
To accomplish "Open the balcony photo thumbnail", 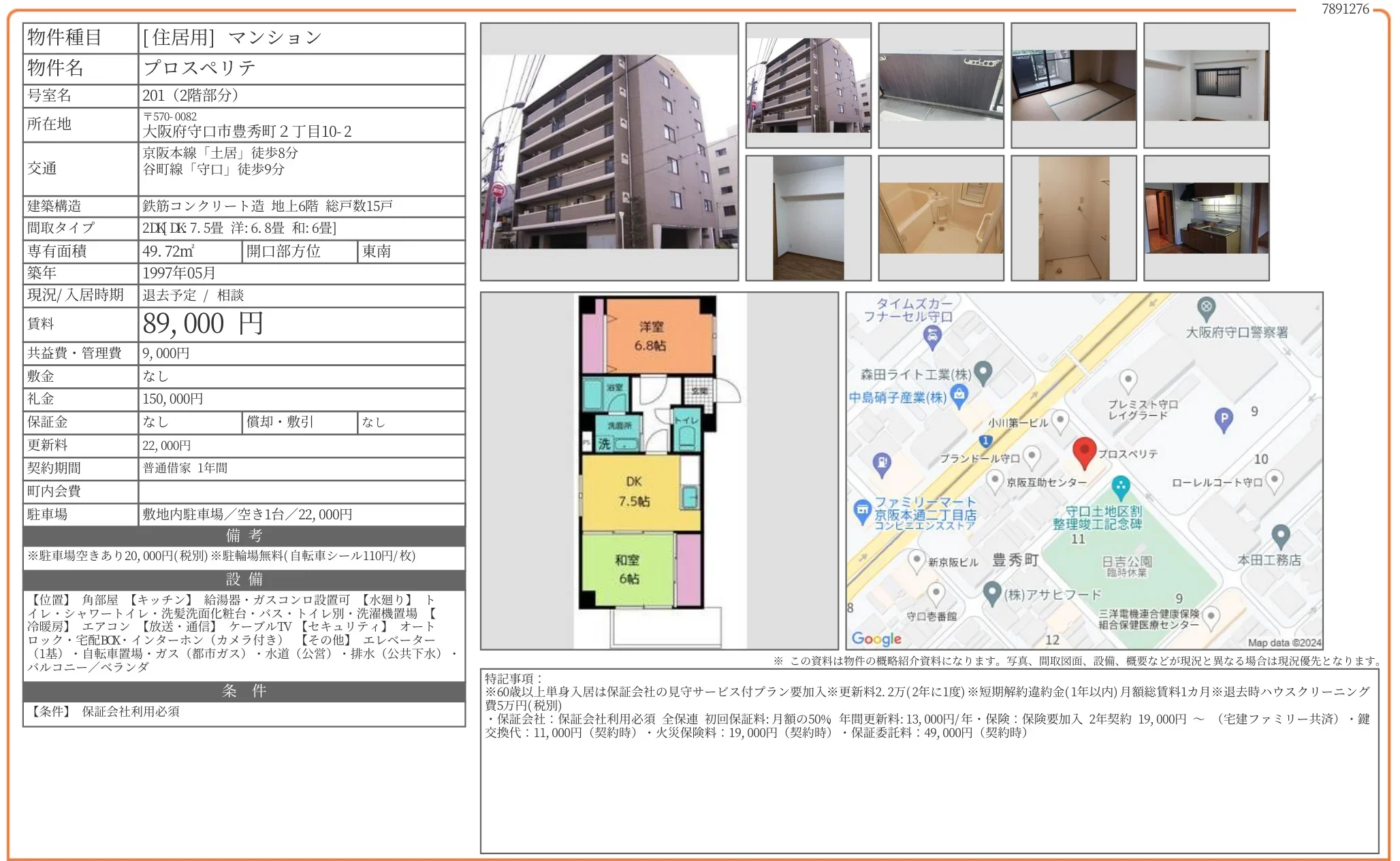I will pyautogui.click(x=940, y=86).
